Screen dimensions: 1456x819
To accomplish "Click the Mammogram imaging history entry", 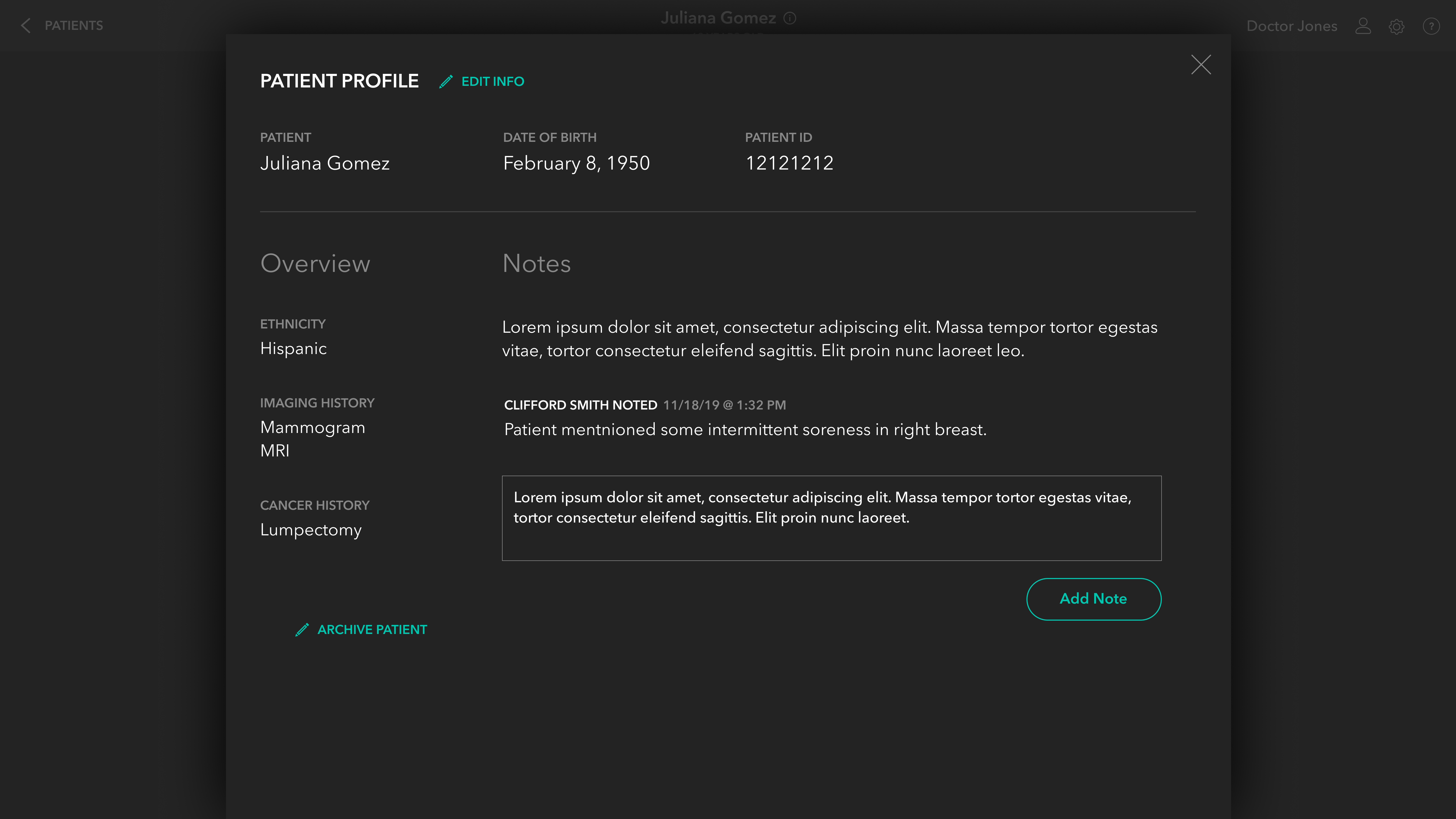I will (313, 428).
